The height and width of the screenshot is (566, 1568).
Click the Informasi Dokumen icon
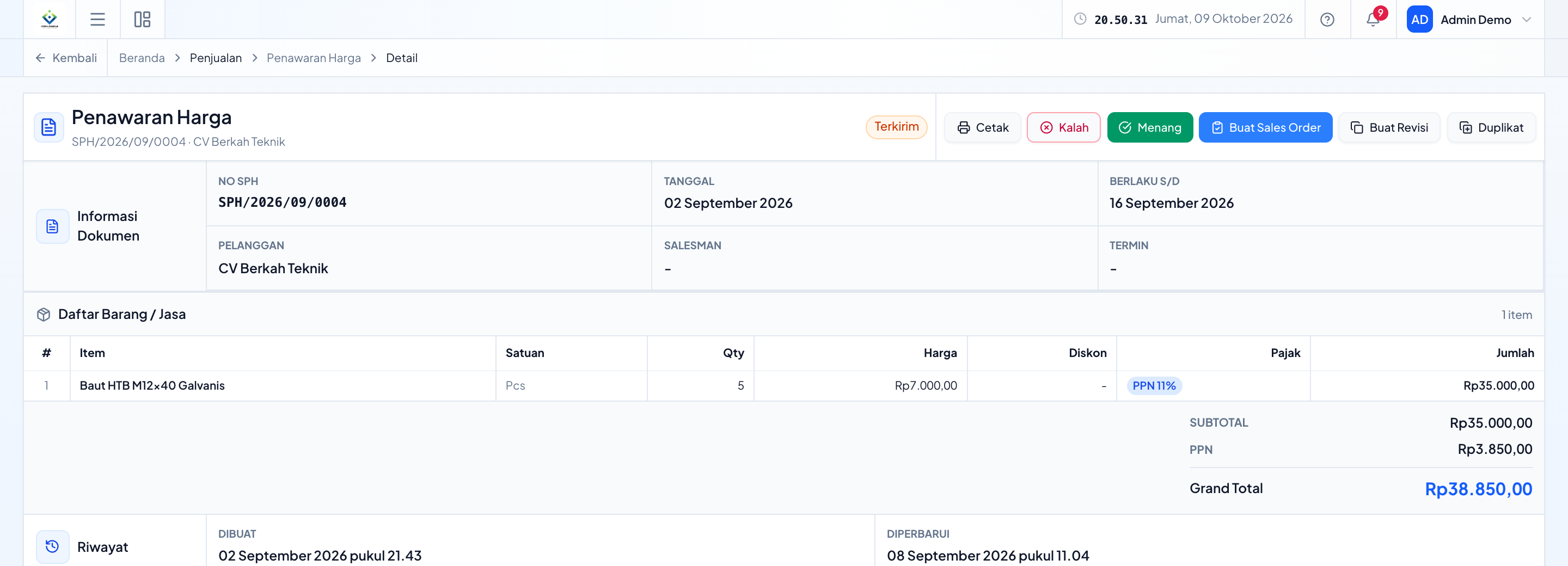click(x=52, y=226)
